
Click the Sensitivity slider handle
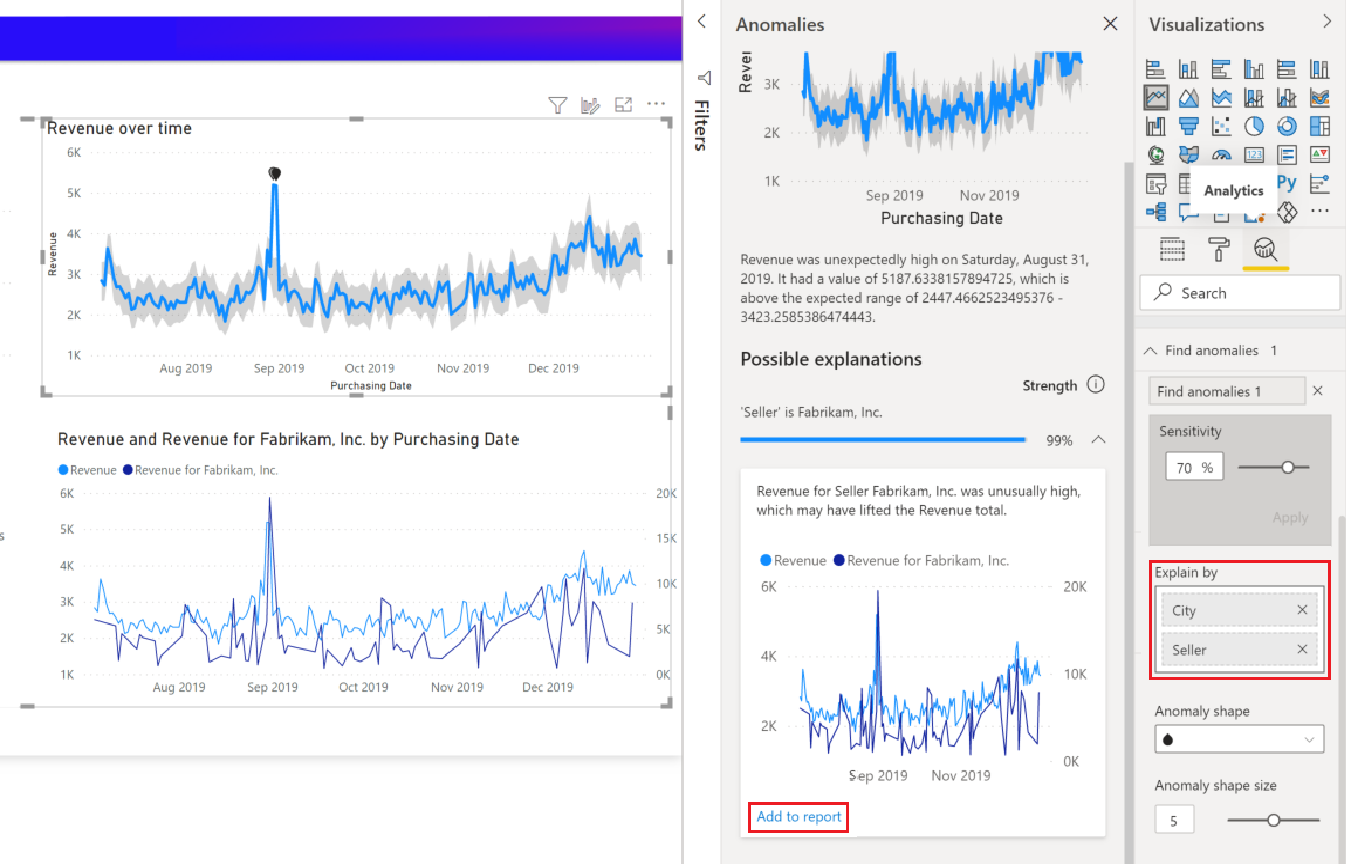(x=1288, y=467)
